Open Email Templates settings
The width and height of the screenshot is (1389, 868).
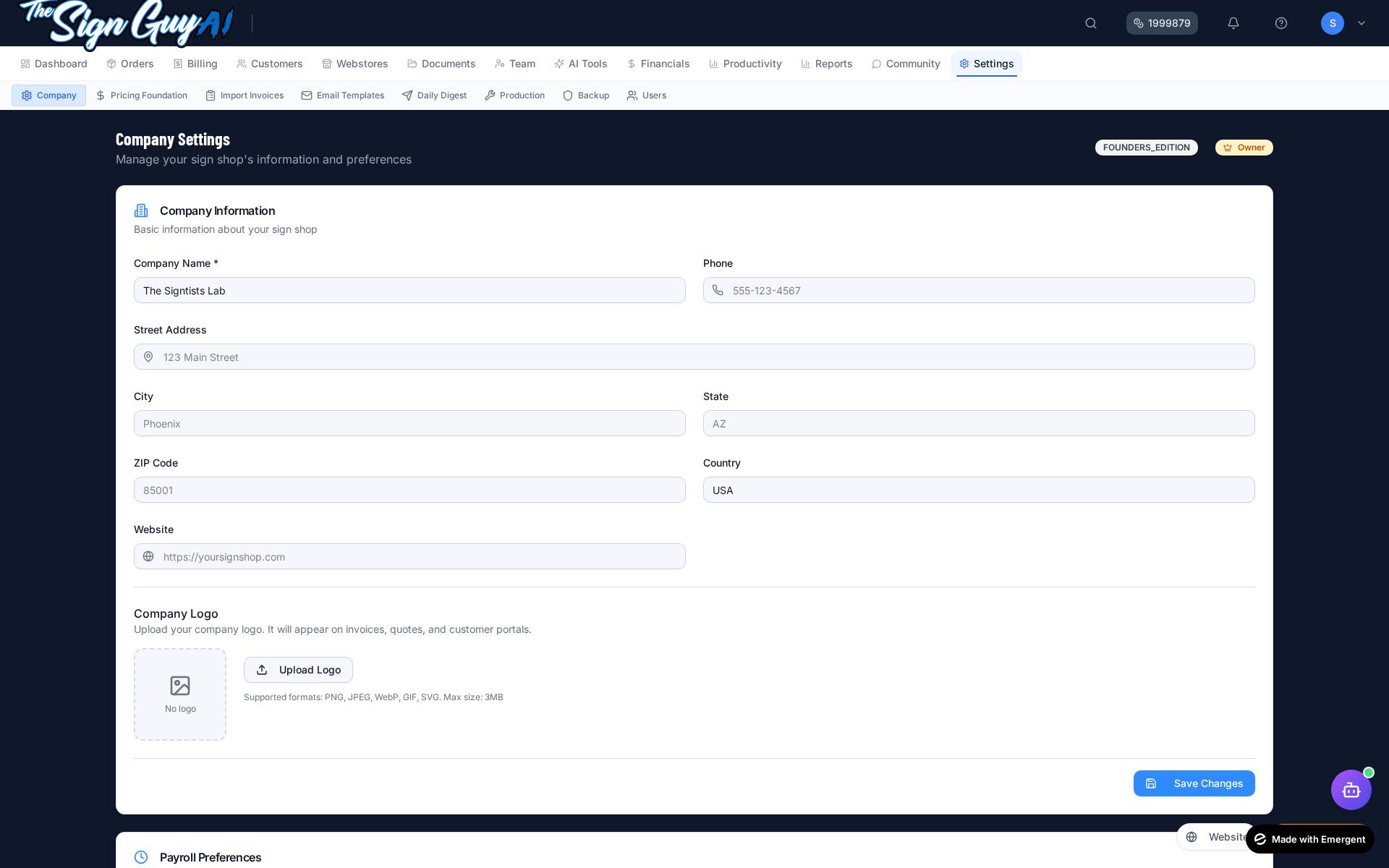[x=343, y=95]
